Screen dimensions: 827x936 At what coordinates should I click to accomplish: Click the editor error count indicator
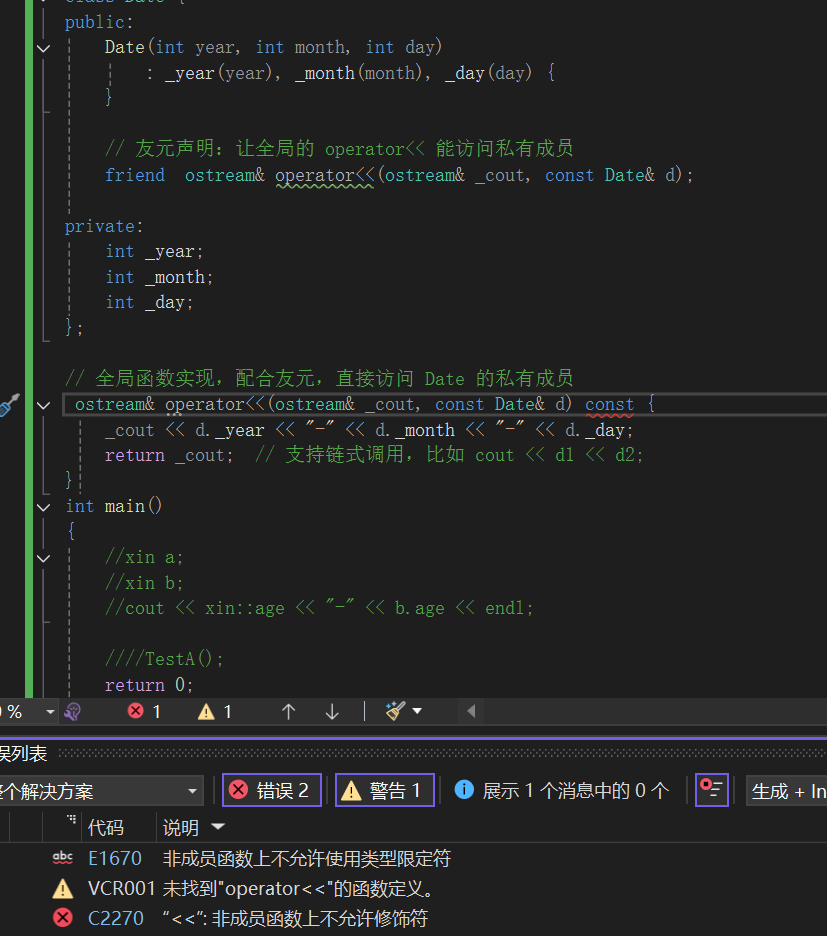click(x=144, y=712)
